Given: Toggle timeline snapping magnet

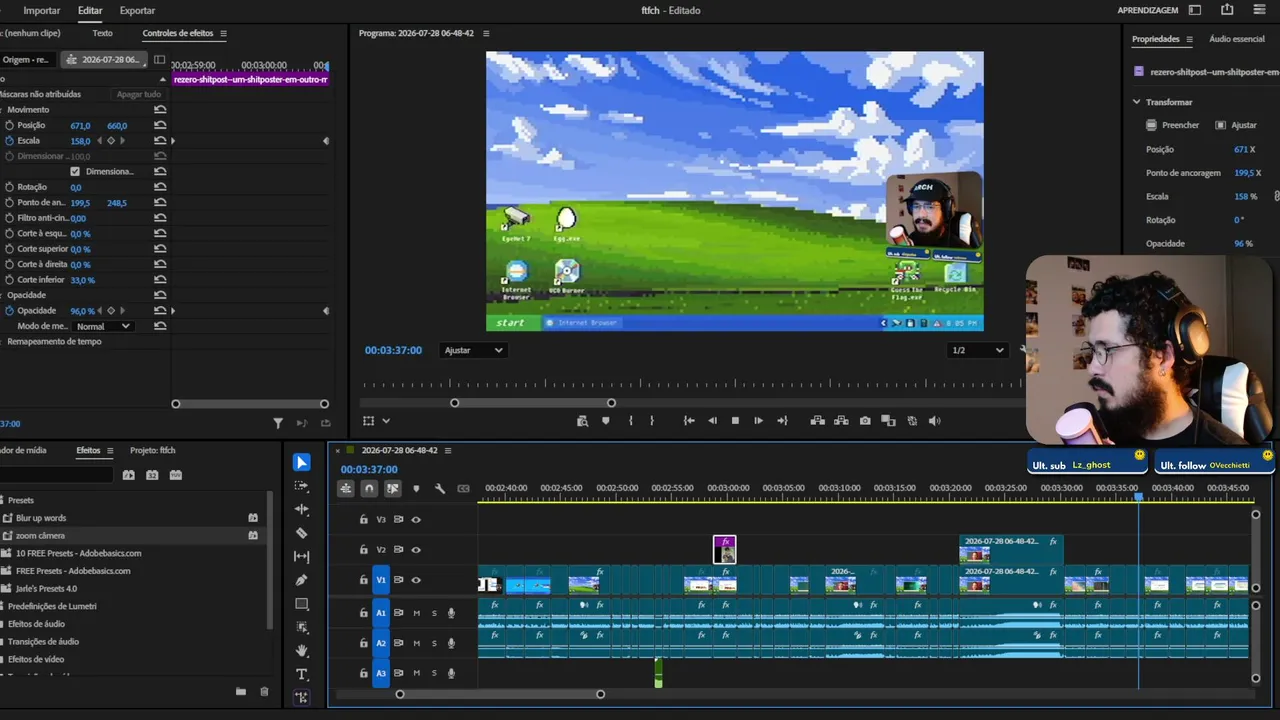Looking at the screenshot, I should click(x=369, y=489).
